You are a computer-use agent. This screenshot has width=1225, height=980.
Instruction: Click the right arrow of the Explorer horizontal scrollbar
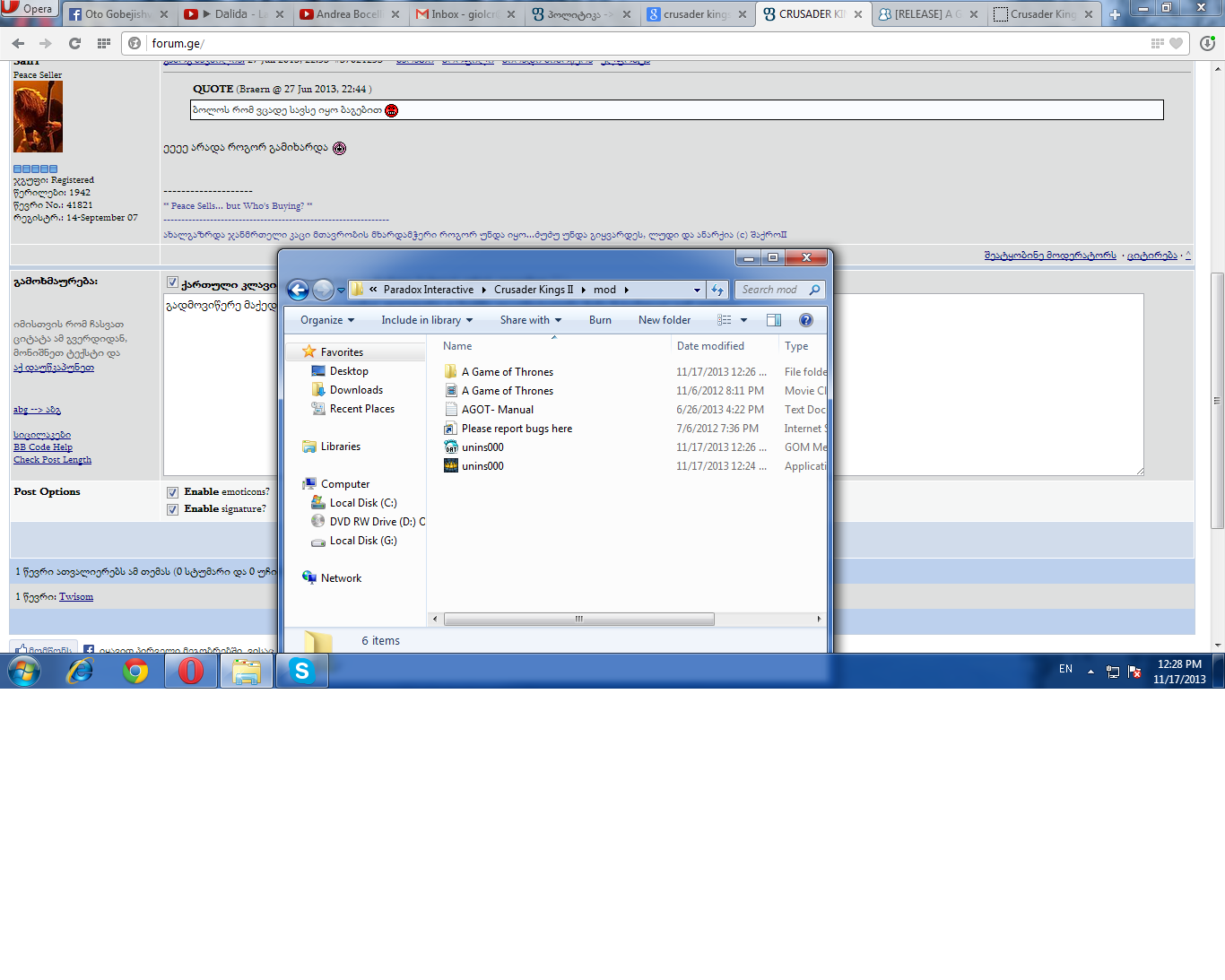click(x=819, y=619)
